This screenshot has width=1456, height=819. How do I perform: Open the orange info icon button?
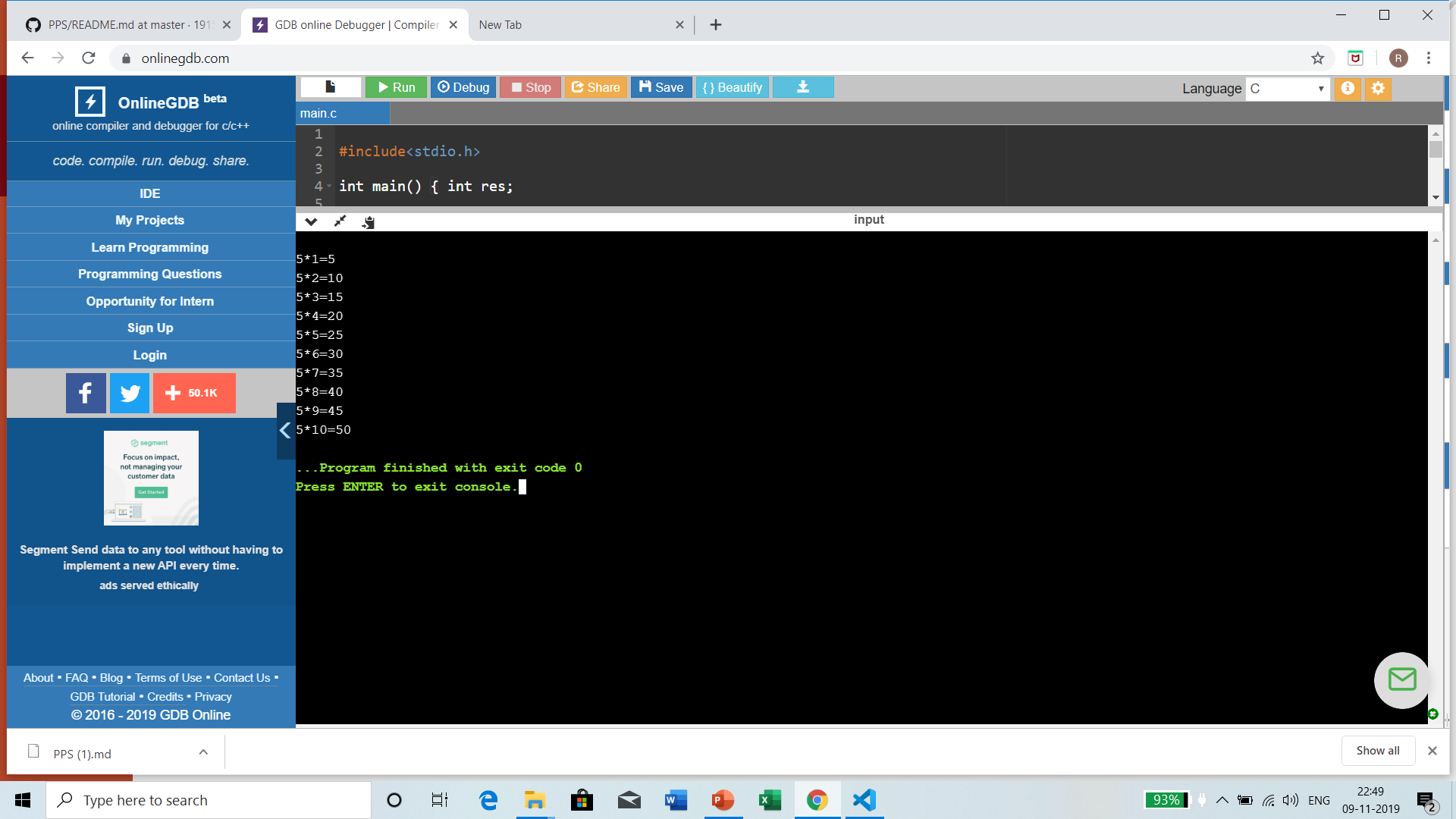point(1348,88)
